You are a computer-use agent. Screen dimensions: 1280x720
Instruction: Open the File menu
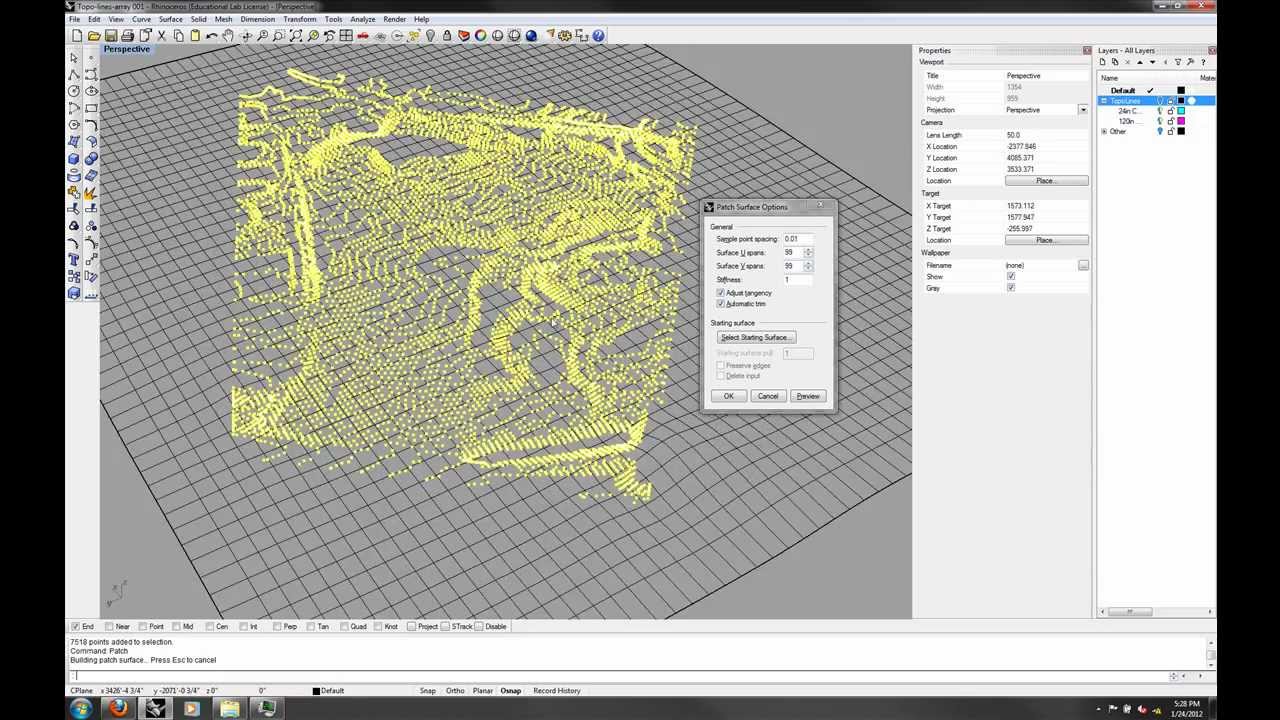(74, 19)
